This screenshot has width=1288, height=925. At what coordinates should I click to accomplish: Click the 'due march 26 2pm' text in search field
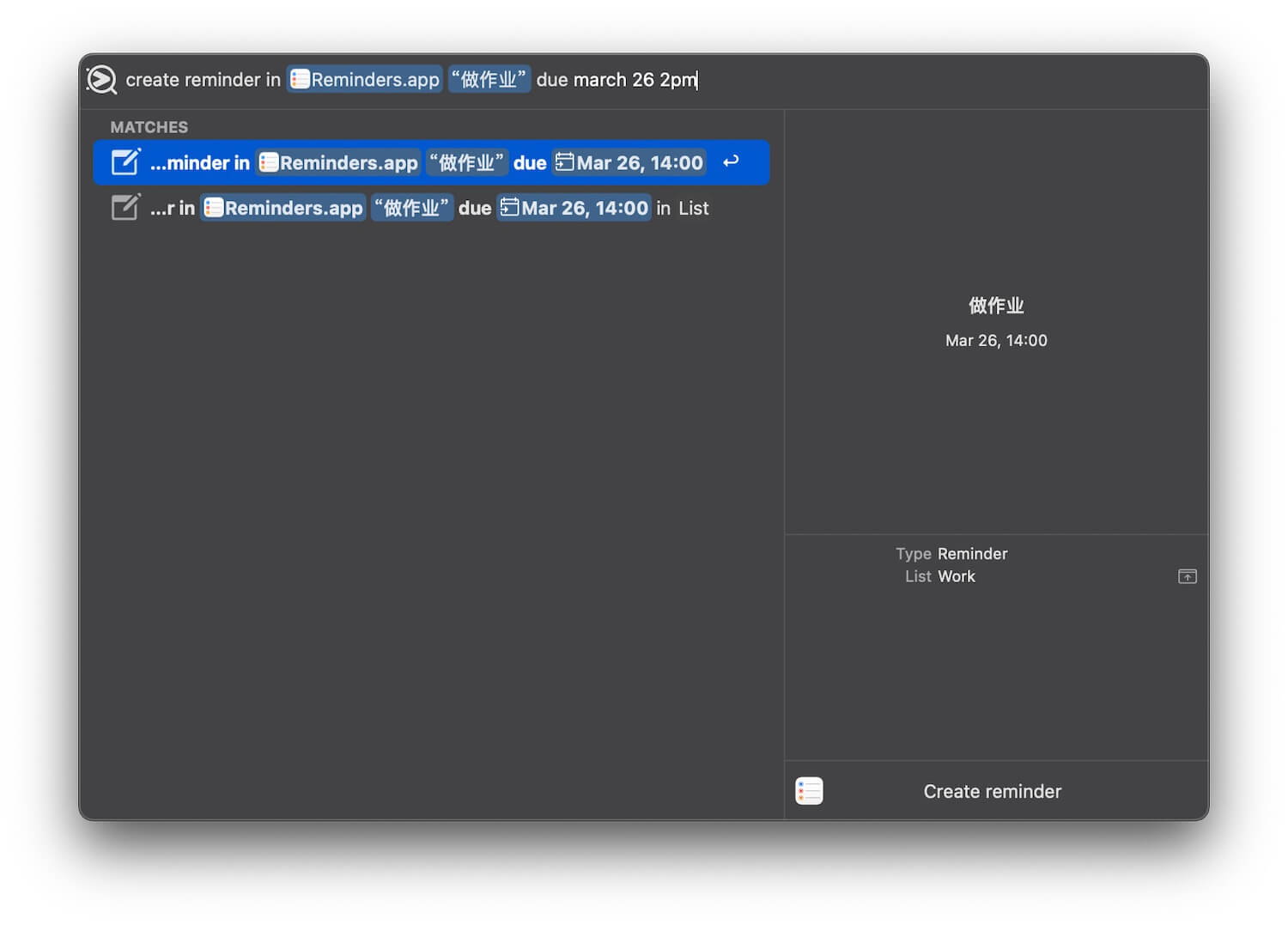point(617,80)
